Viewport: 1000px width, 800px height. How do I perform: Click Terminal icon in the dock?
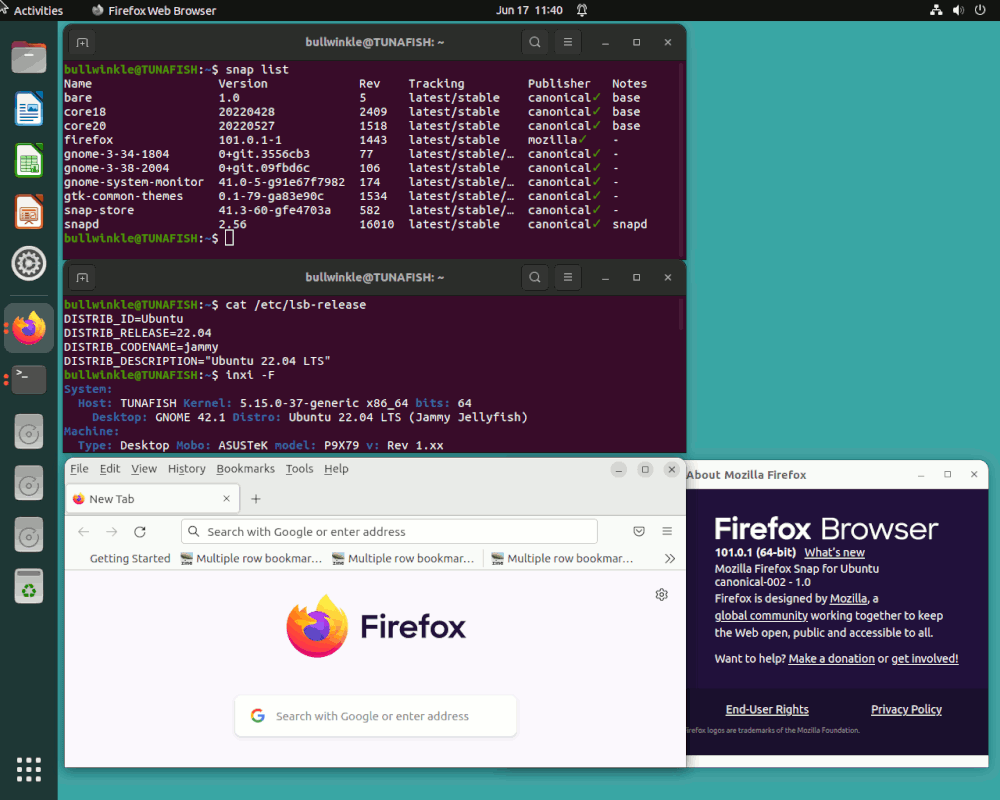29,380
